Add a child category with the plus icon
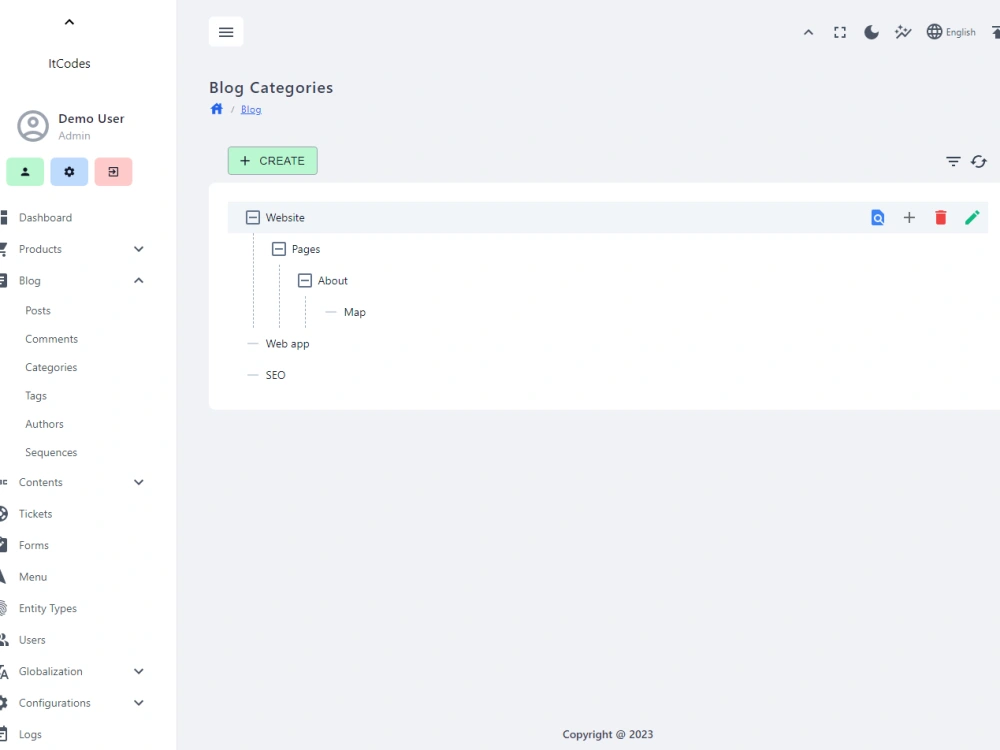 coord(909,217)
